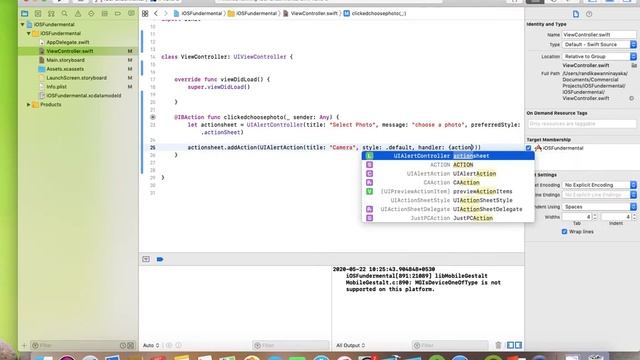Screen dimensions: 640x360
Task: Toggle breakpoints activation blue icon
Action: 160,259
